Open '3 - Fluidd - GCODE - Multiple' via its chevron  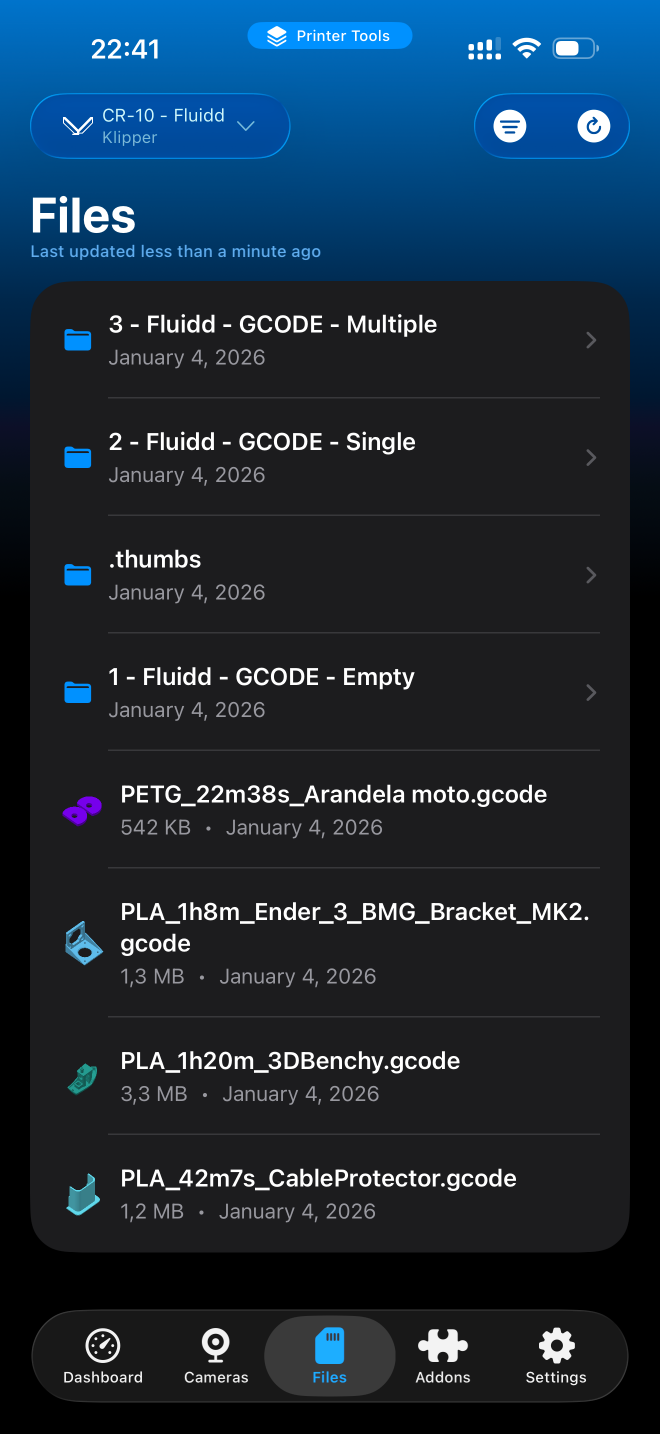point(590,340)
